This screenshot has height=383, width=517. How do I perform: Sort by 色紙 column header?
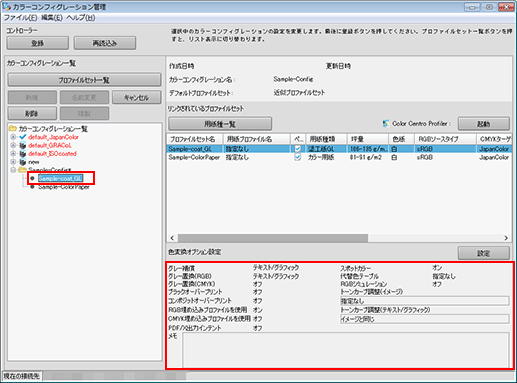click(402, 139)
